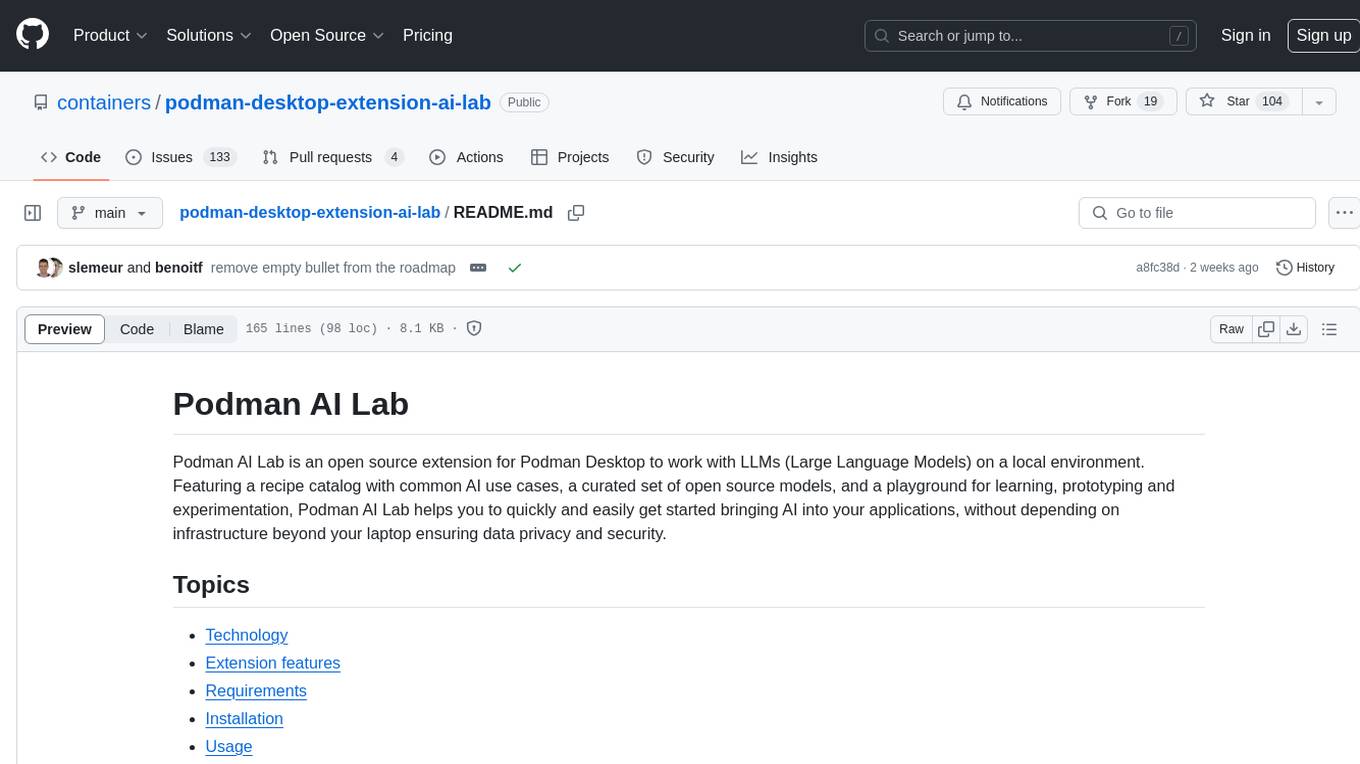1360x764 pixels.
Task: Select the Code view
Action: [137, 329]
